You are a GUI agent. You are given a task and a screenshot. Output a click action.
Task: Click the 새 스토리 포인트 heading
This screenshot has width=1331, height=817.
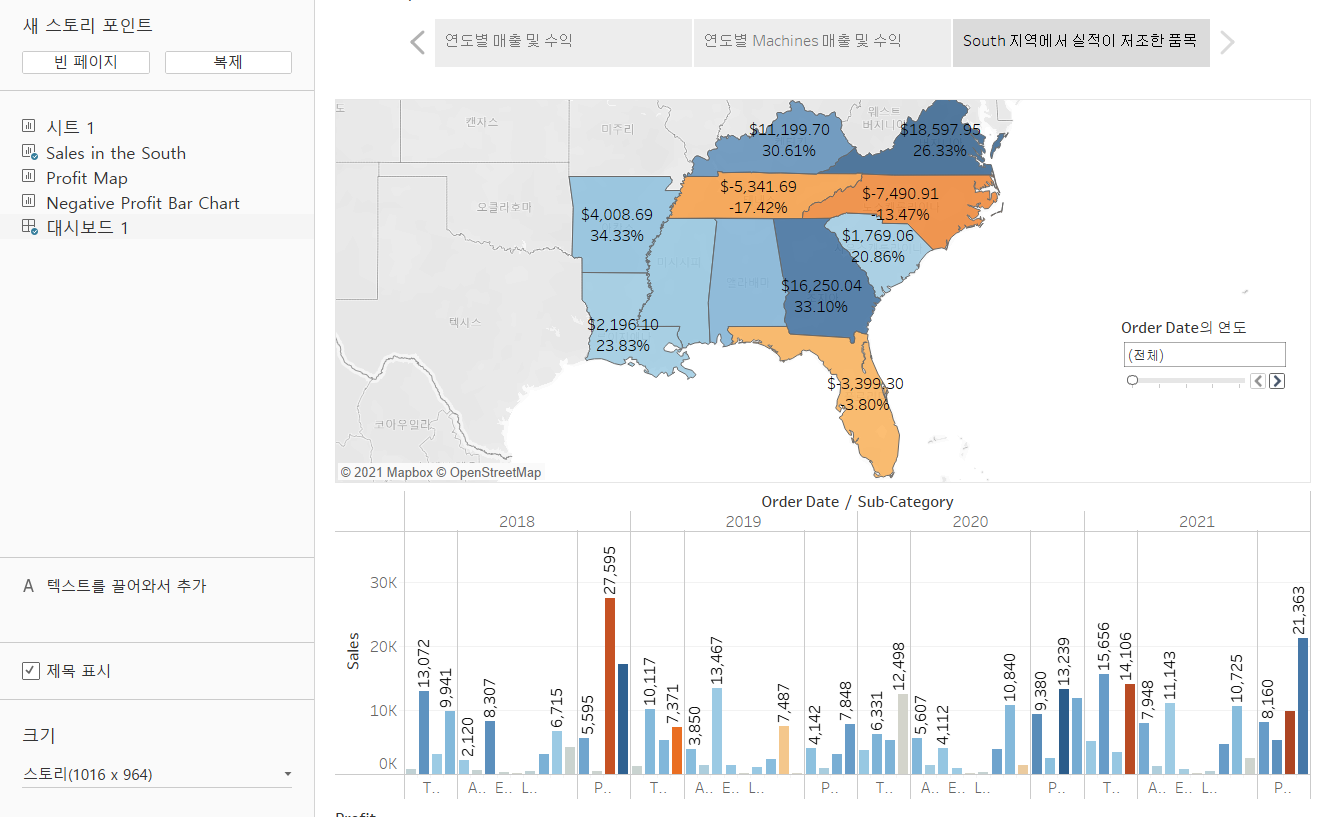[88, 25]
